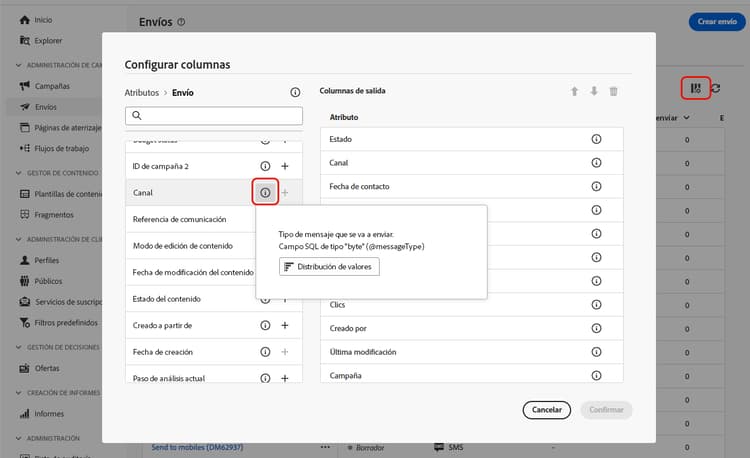Collapse Gestión de decisiones section
Screen dimensions: 750x458
click(19, 347)
